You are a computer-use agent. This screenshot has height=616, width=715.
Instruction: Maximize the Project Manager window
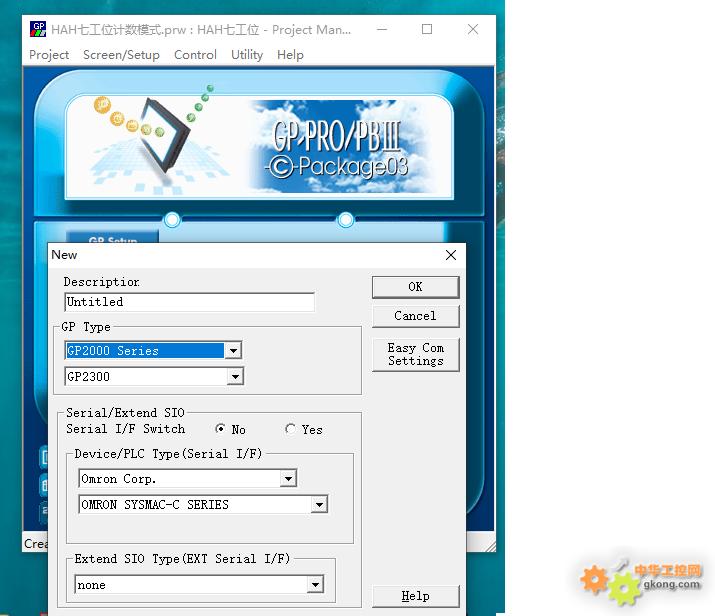coord(427,30)
